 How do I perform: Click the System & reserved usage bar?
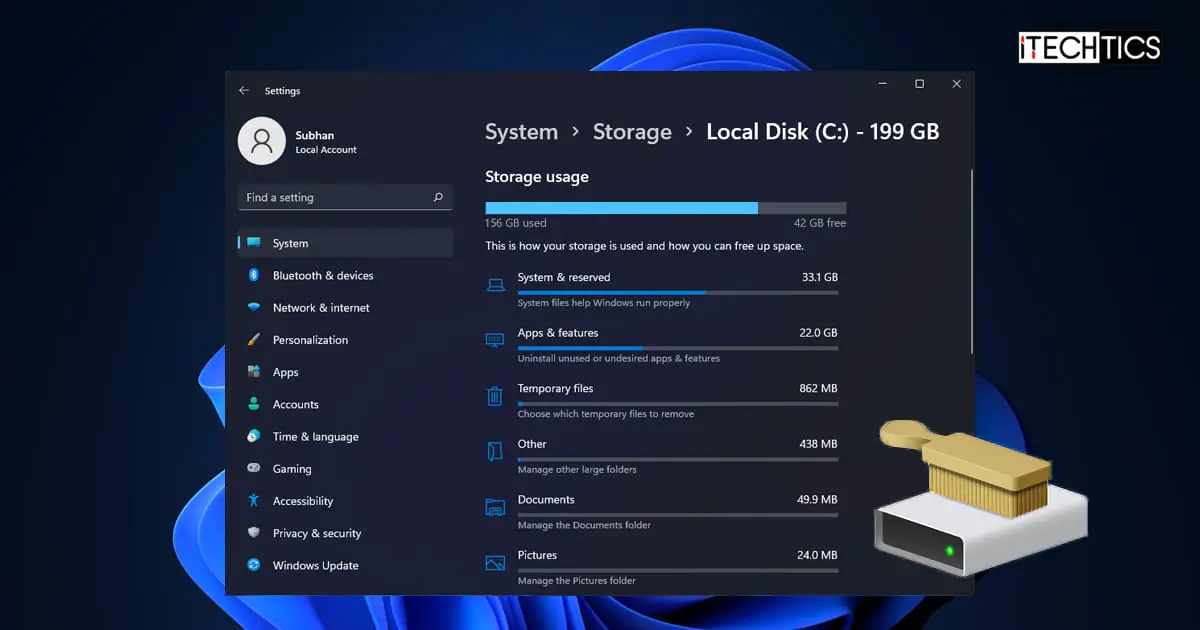pos(678,292)
